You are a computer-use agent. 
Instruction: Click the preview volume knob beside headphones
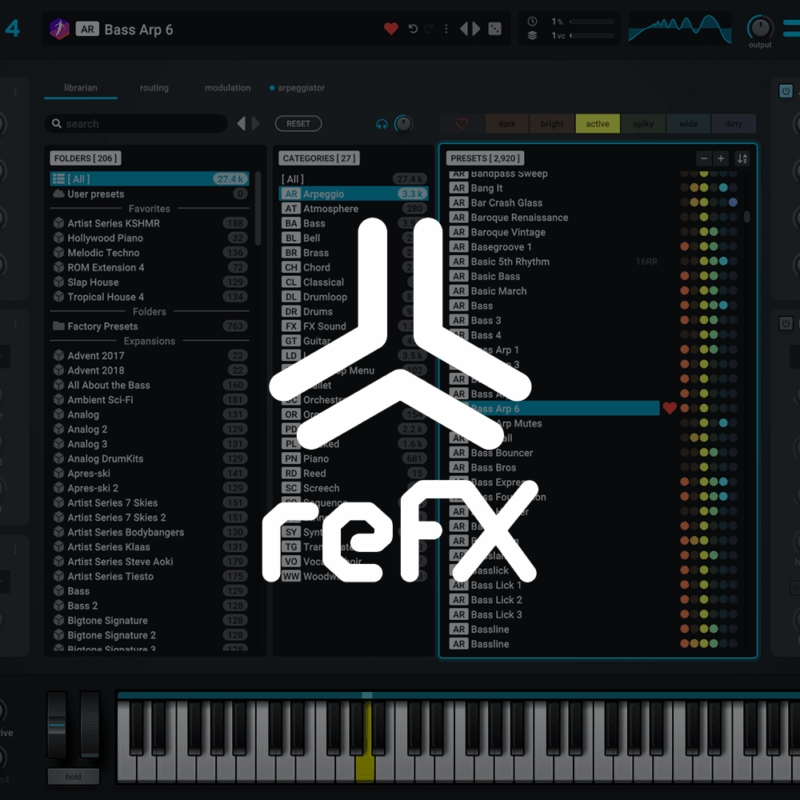[x=403, y=124]
